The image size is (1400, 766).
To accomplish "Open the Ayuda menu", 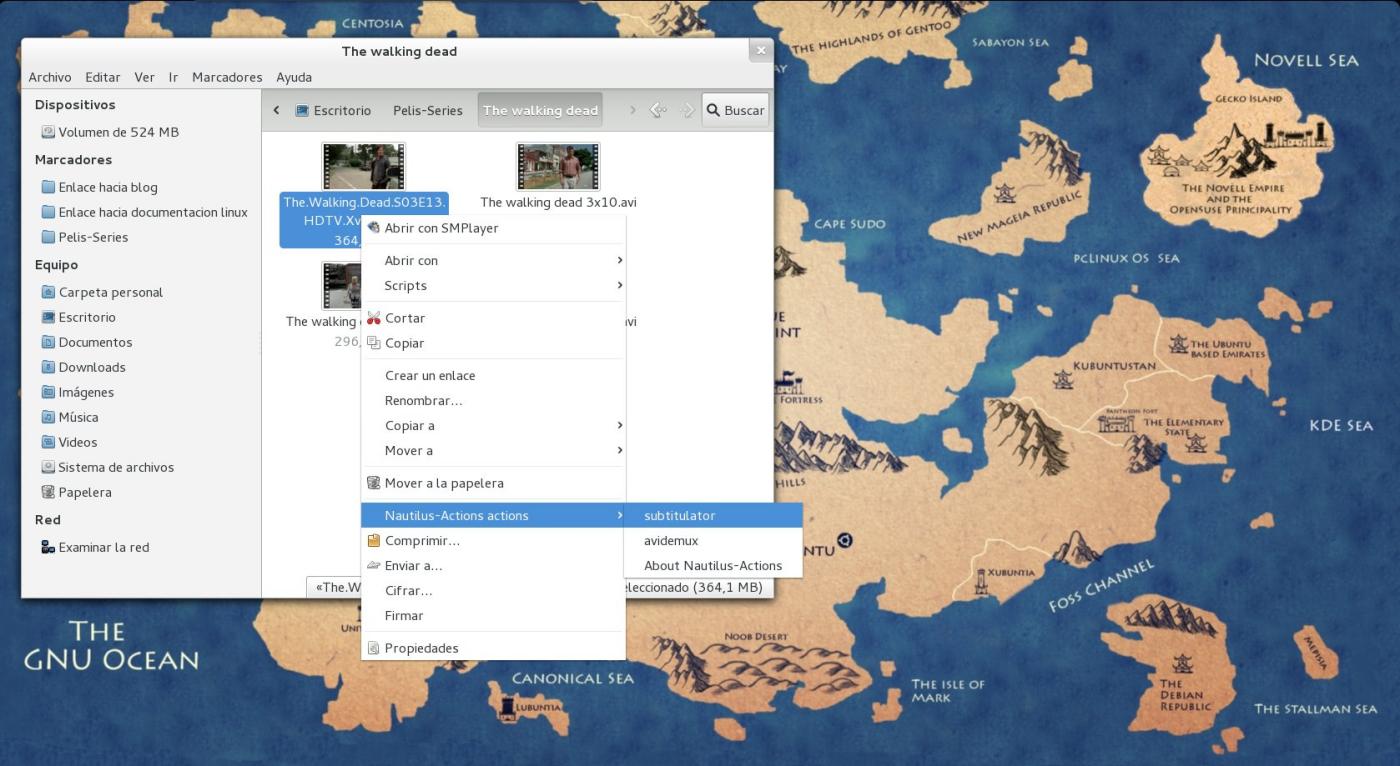I will tap(294, 77).
